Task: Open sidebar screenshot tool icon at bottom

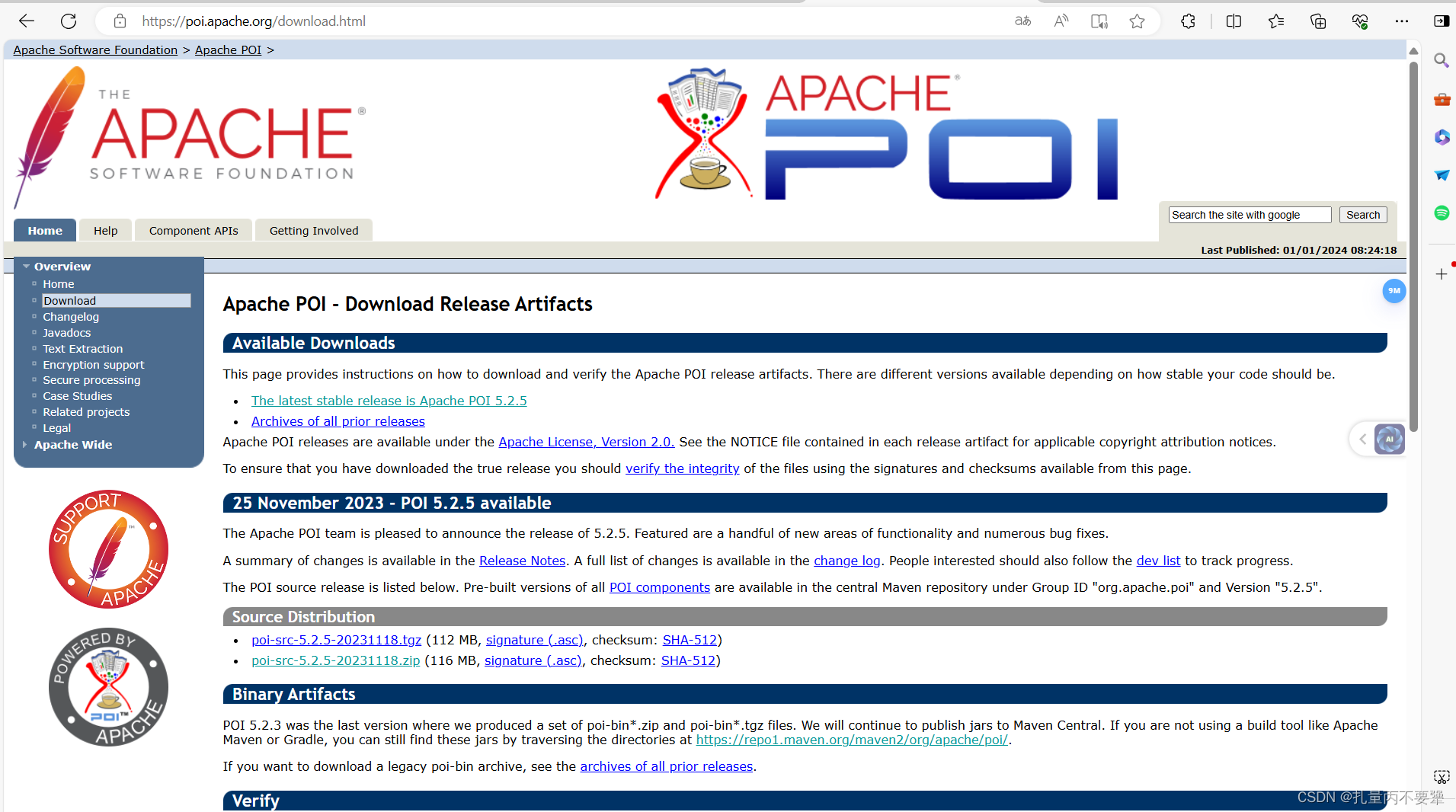Action: 1442,777
